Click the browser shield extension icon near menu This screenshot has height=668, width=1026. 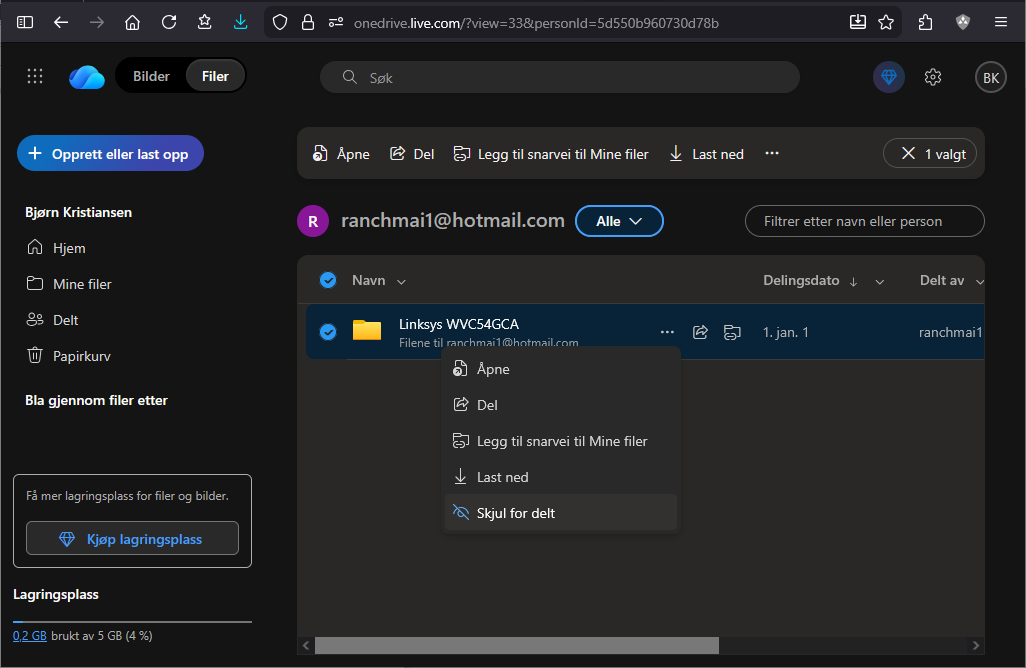[x=963, y=22]
